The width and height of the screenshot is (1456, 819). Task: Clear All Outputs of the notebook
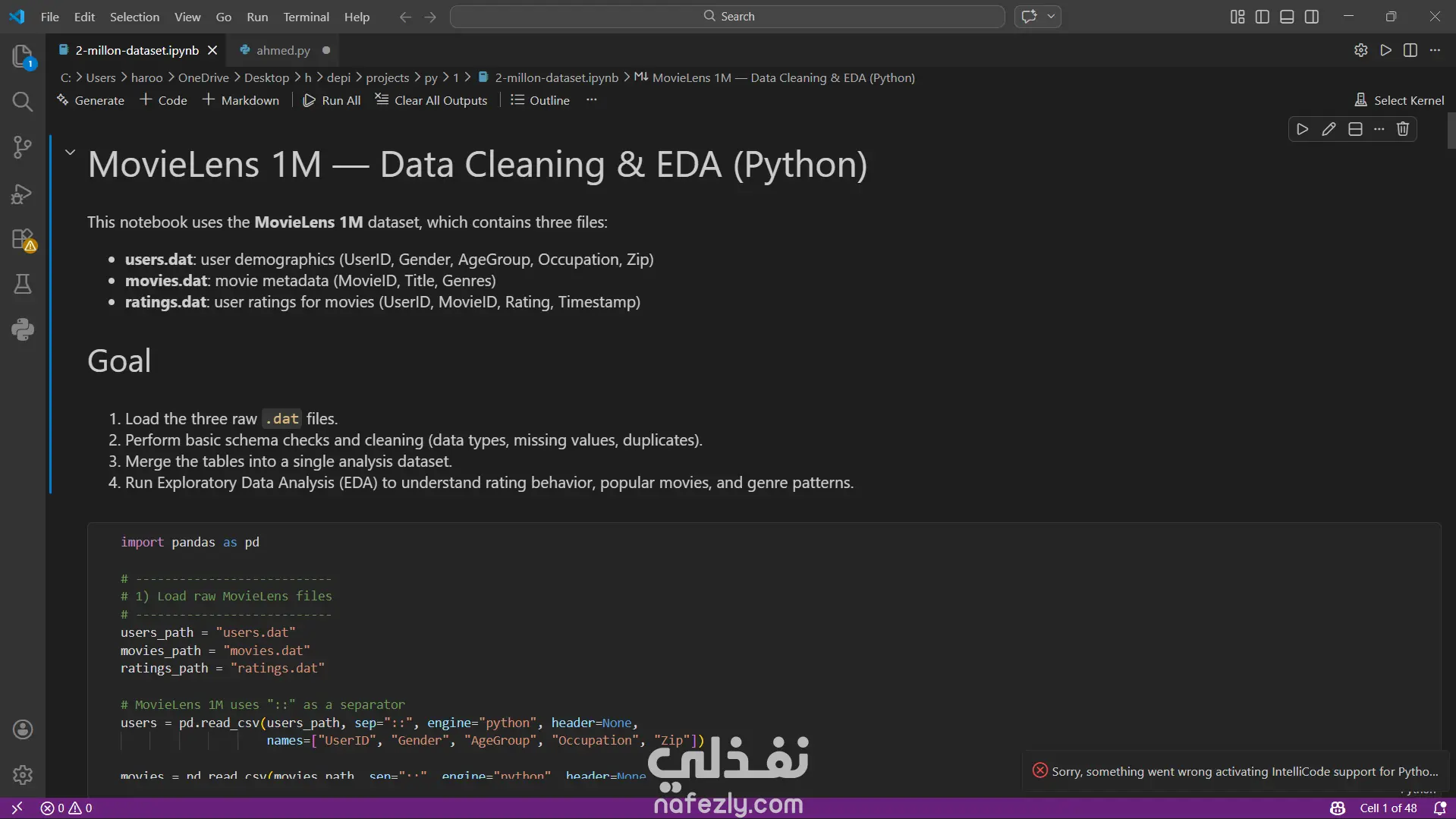click(x=431, y=100)
